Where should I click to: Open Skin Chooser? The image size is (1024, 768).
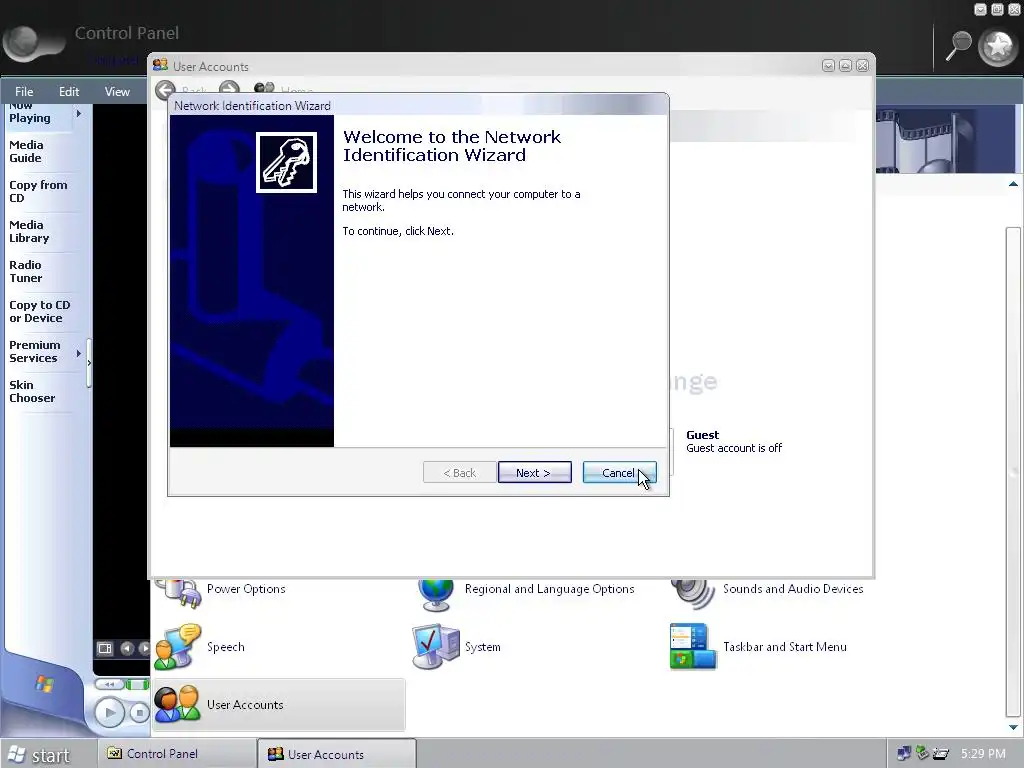tap(32, 391)
